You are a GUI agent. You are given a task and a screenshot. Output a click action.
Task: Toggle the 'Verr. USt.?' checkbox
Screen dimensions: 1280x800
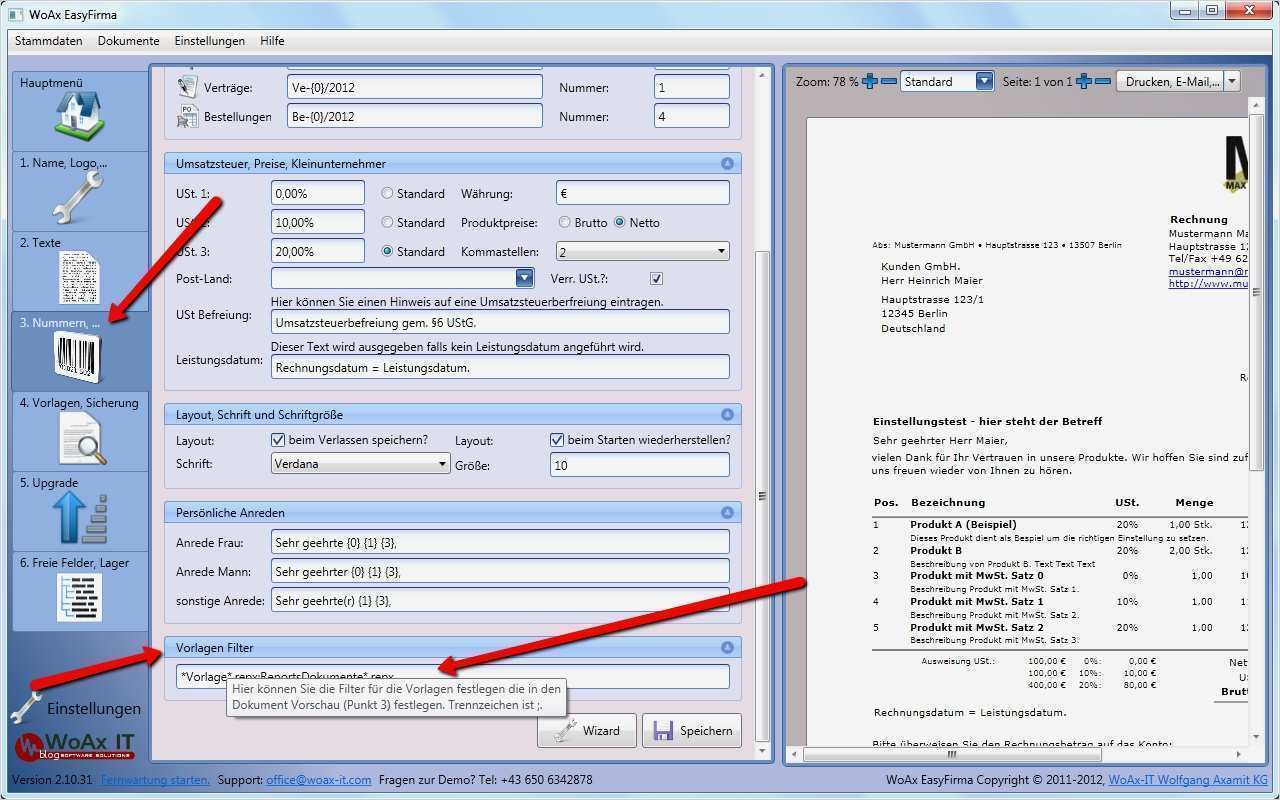(656, 278)
